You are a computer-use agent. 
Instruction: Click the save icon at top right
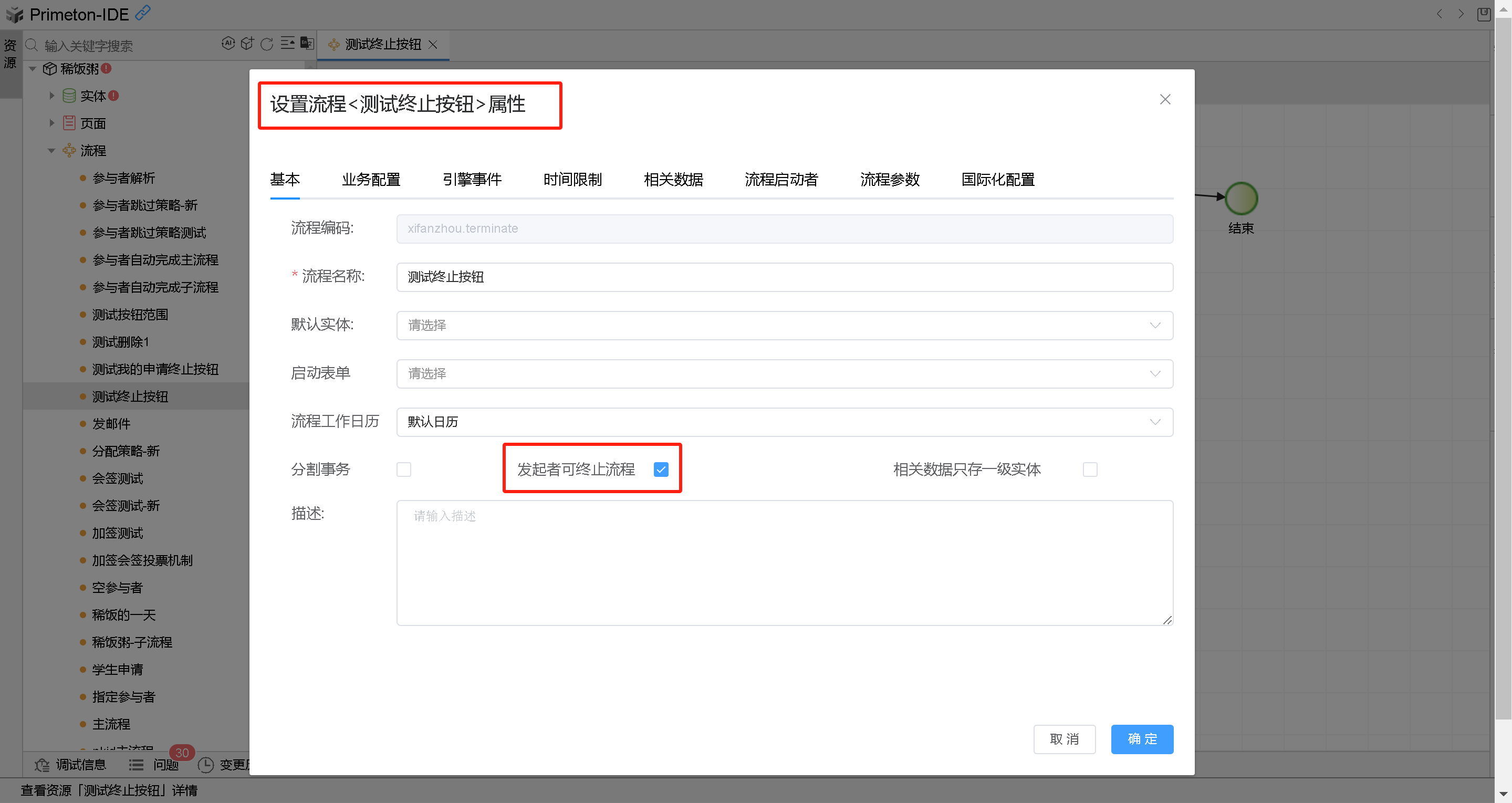[x=1483, y=14]
